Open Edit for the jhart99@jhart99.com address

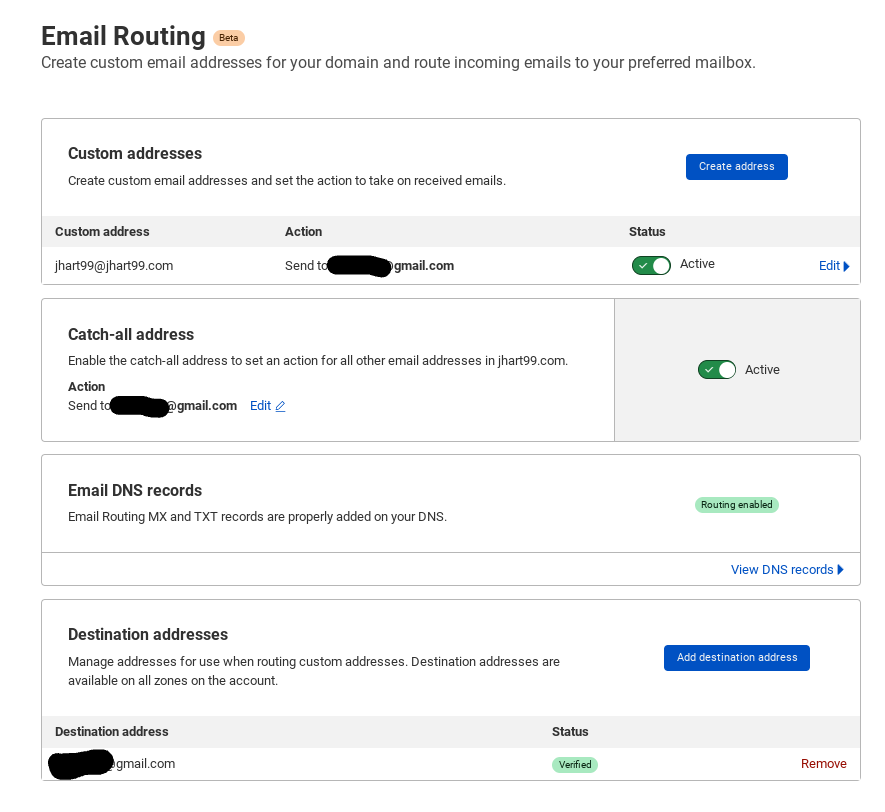click(829, 266)
